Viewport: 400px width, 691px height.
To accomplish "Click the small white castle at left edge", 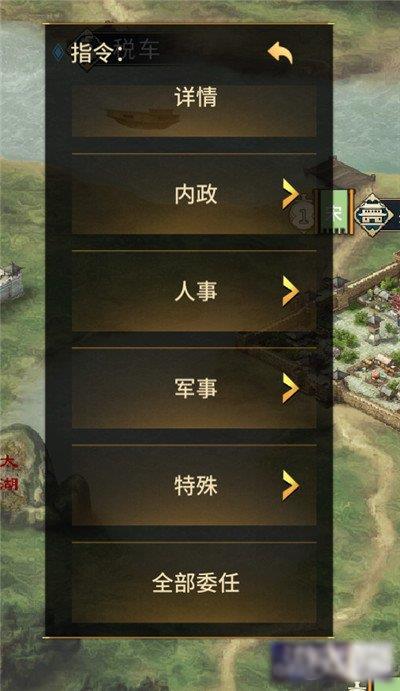I will pos(11,281).
